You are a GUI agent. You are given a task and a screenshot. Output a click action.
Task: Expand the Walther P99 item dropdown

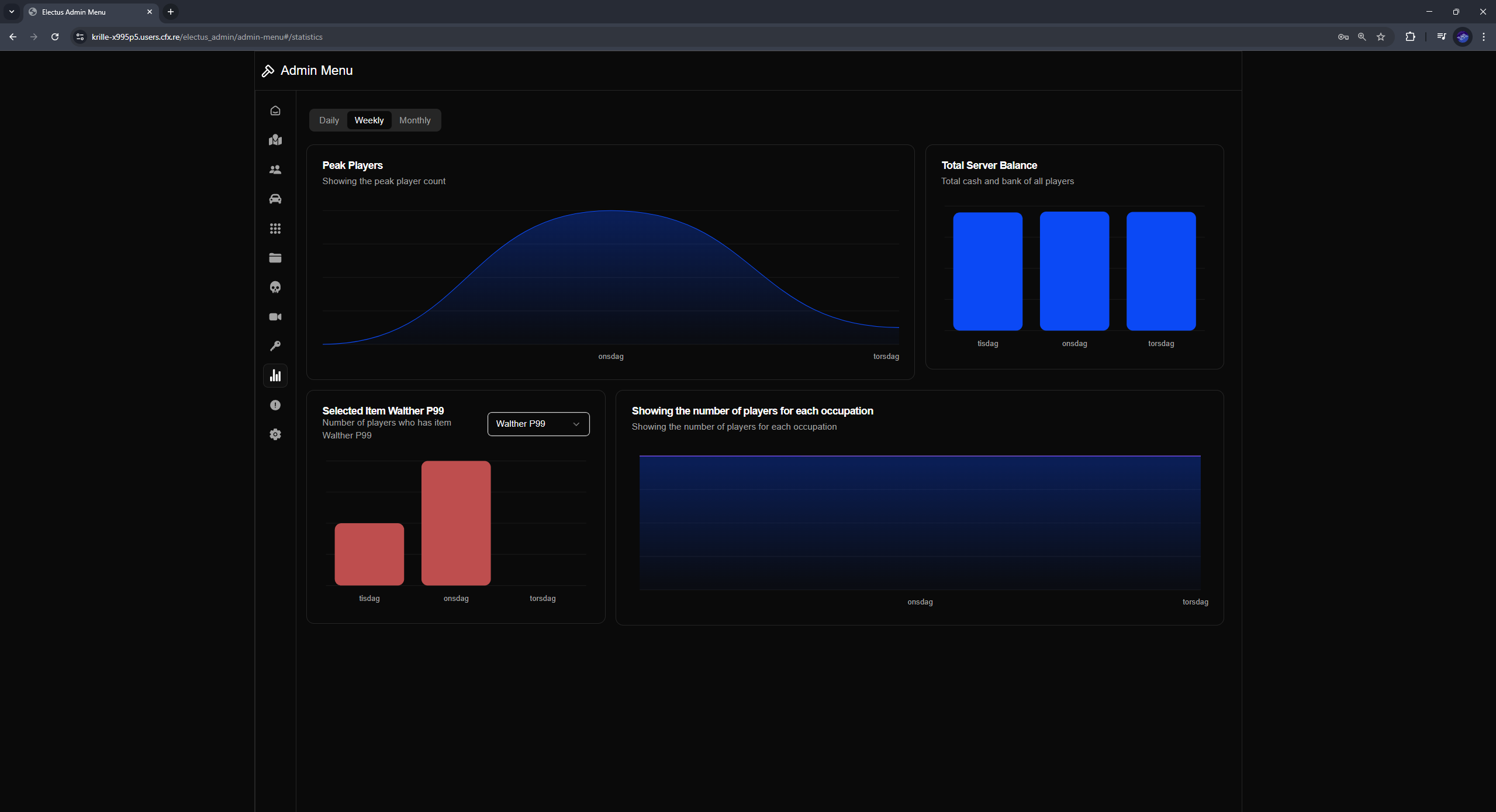tap(538, 424)
